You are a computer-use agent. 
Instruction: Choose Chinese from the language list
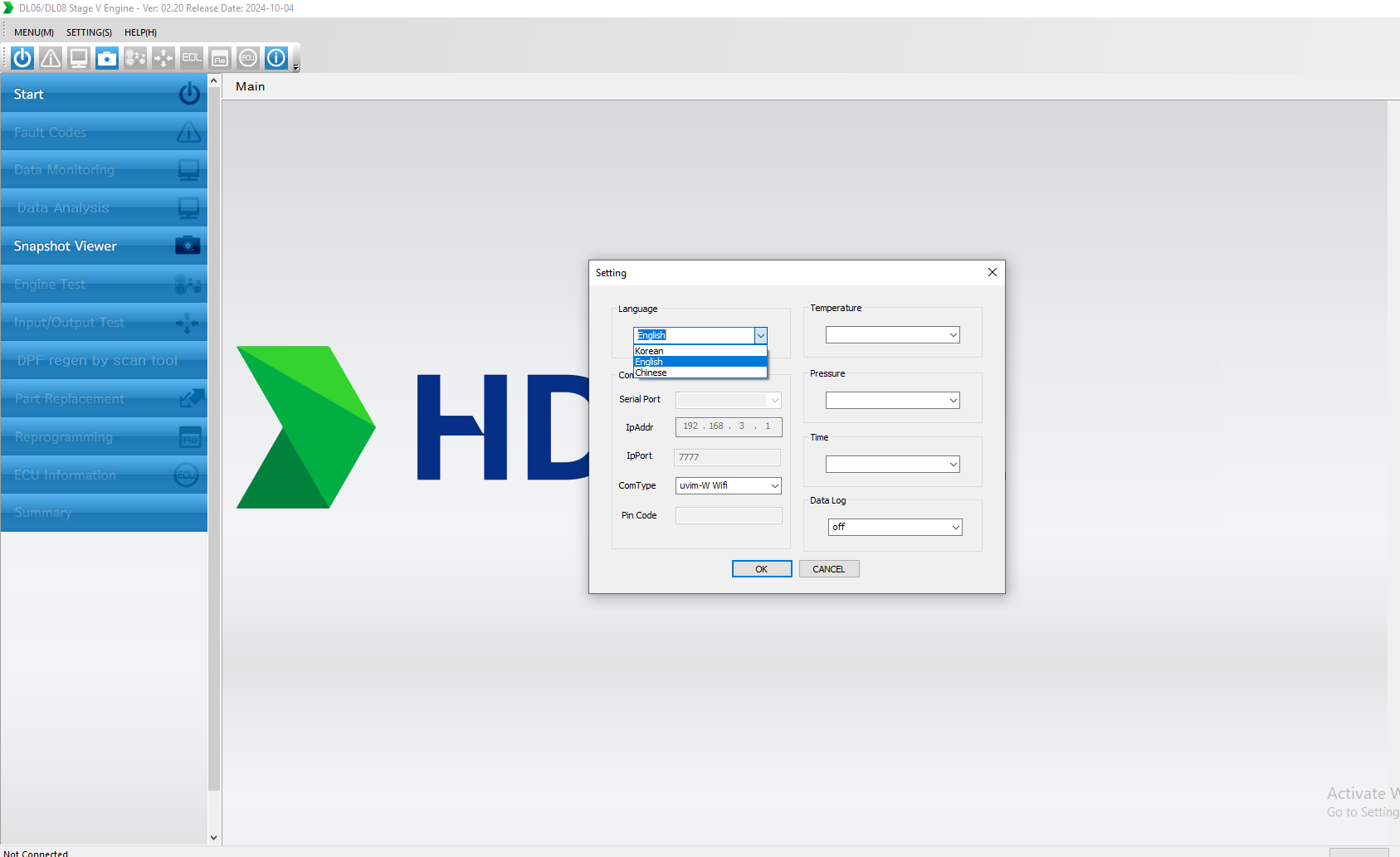[x=700, y=373]
